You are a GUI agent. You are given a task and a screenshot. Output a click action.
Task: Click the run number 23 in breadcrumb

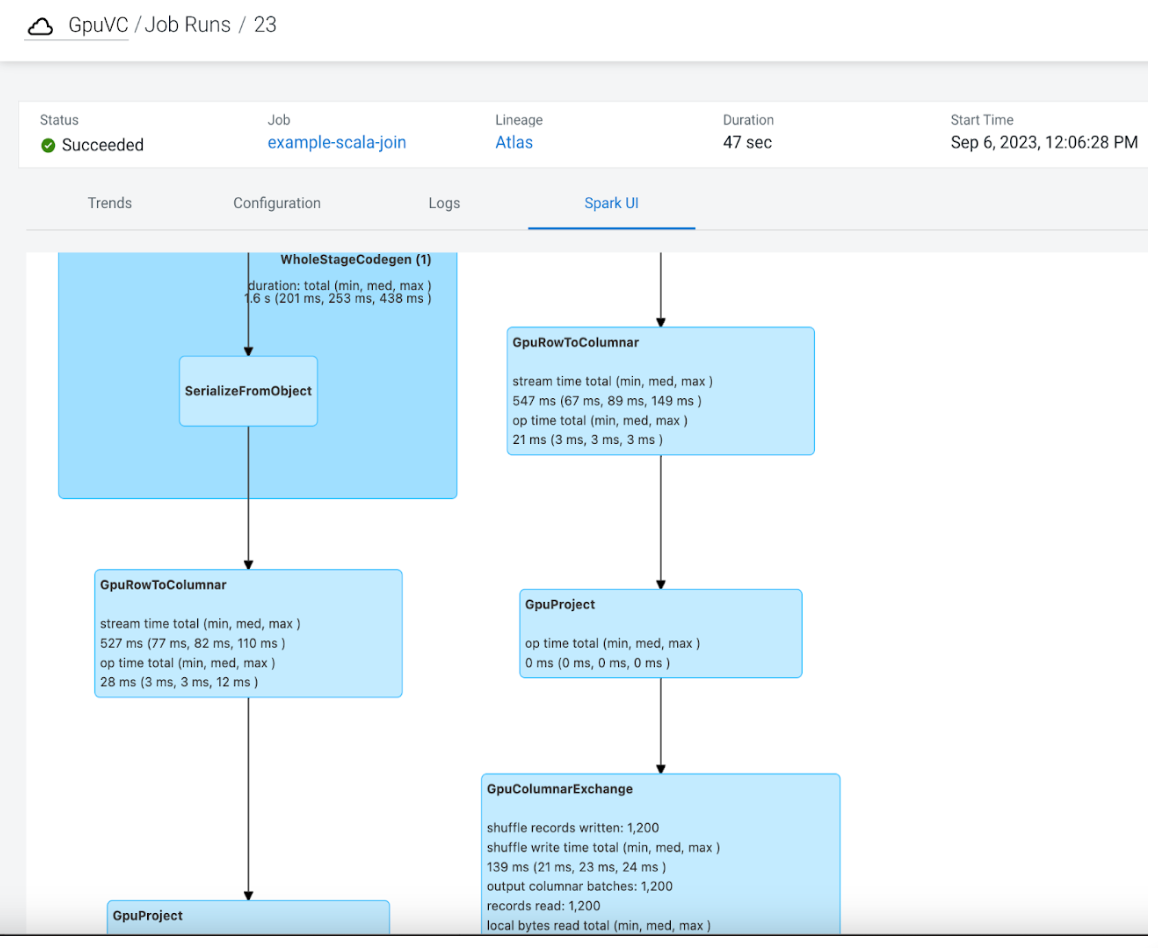point(265,25)
